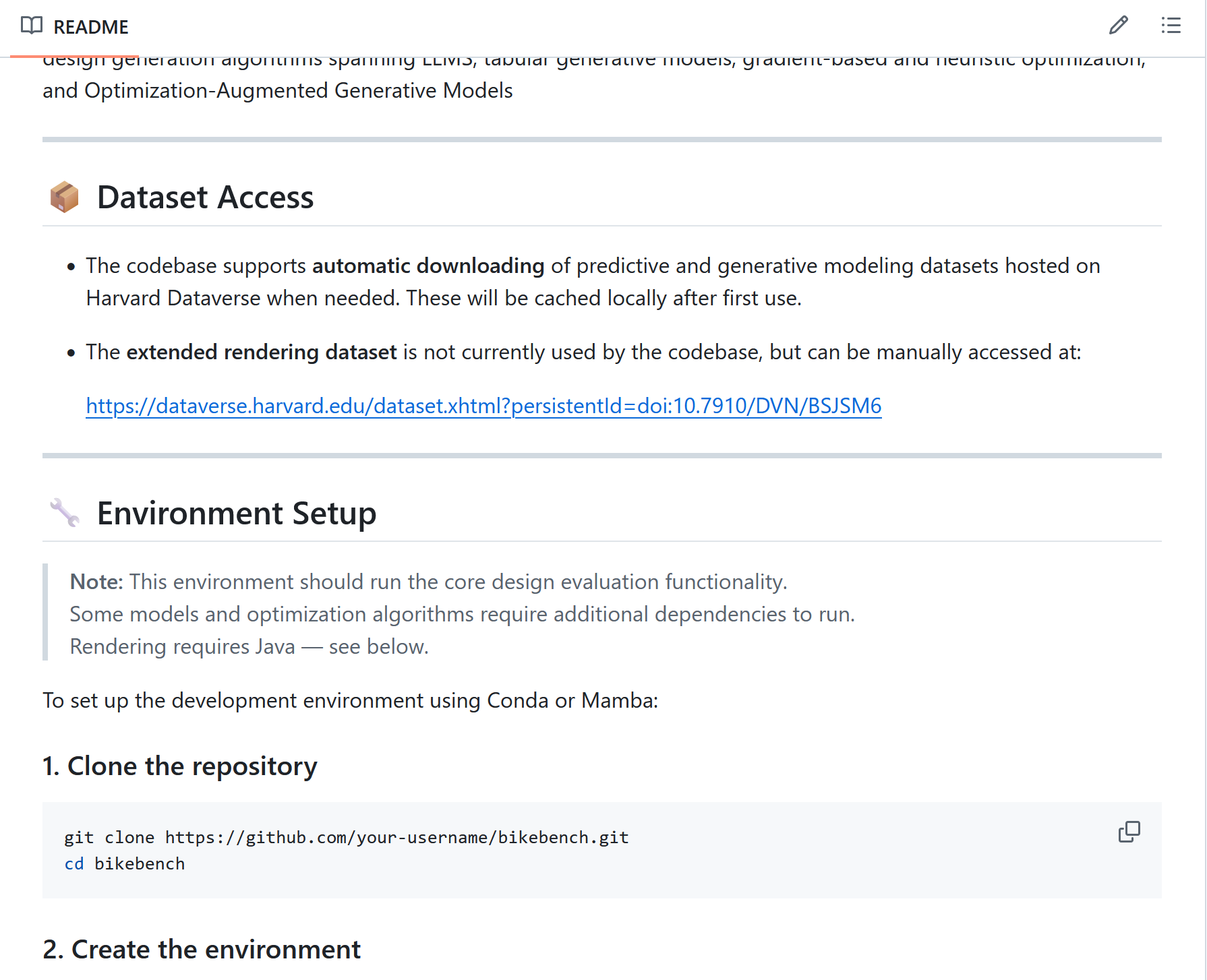1207x980 pixels.
Task: Open the Harvard Dataverse dataset link
Action: point(483,406)
